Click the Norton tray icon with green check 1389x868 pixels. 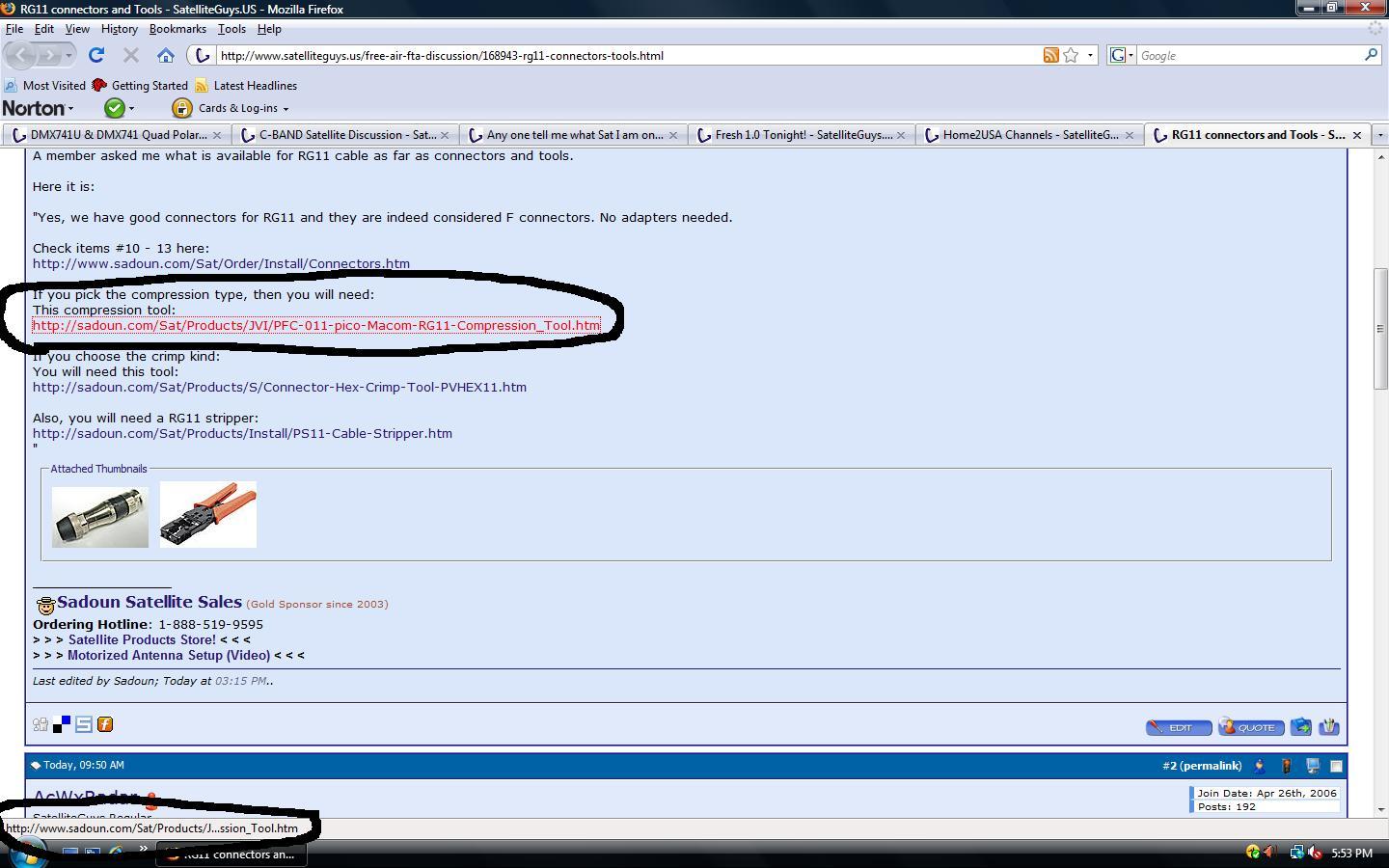(1253, 853)
